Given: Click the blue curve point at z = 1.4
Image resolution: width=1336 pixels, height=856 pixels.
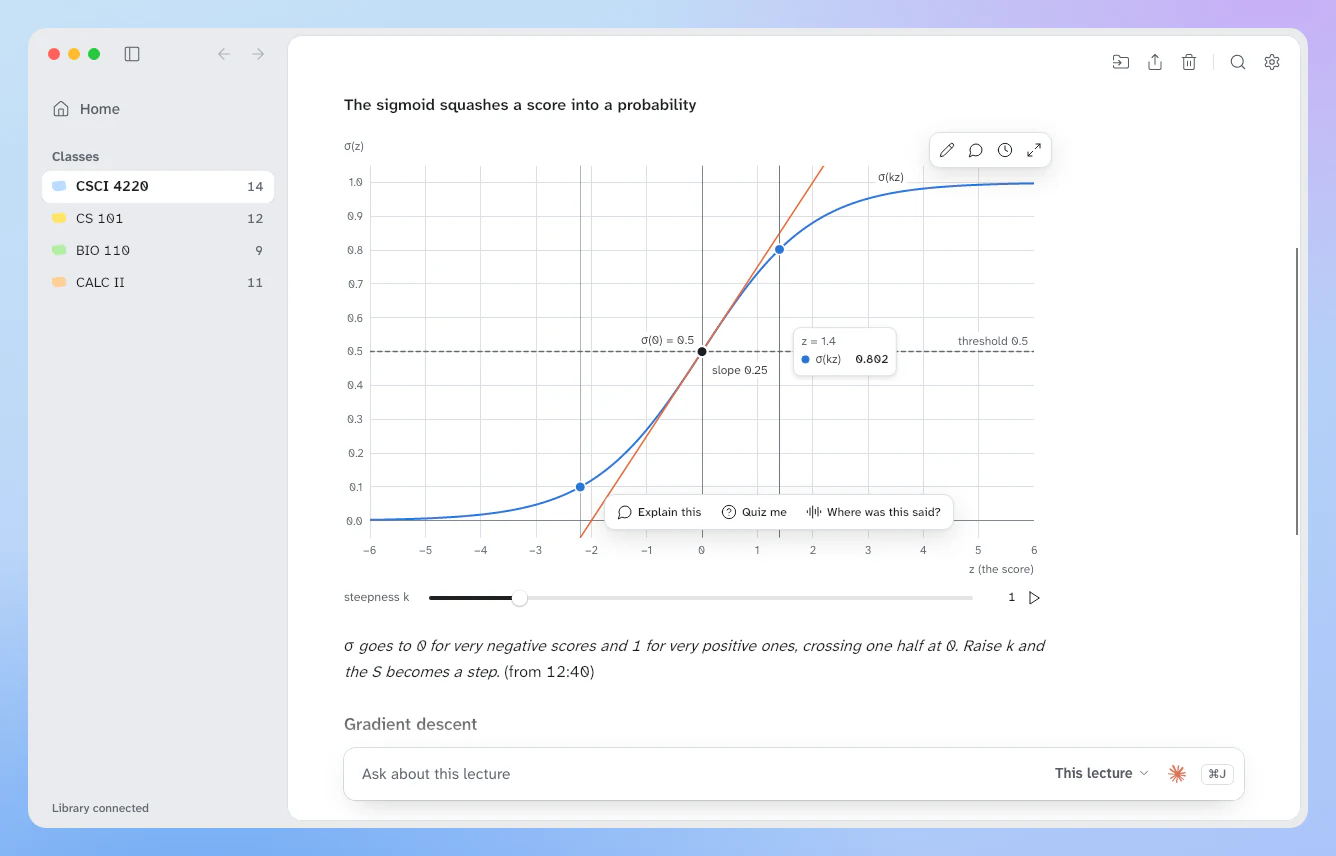Looking at the screenshot, I should (779, 250).
